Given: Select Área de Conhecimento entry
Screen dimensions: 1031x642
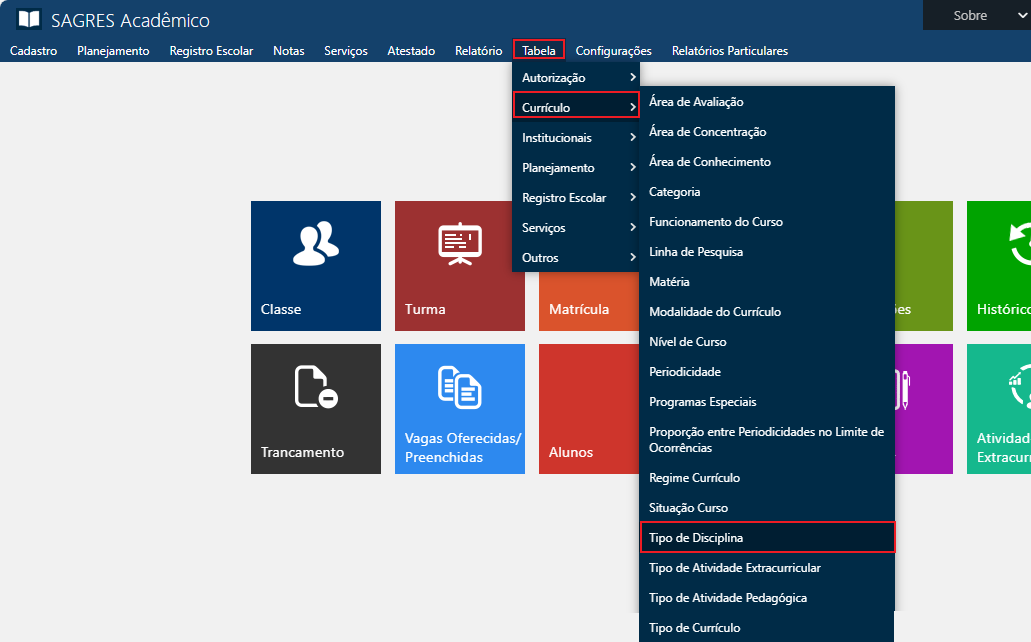Looking at the screenshot, I should pos(710,162).
